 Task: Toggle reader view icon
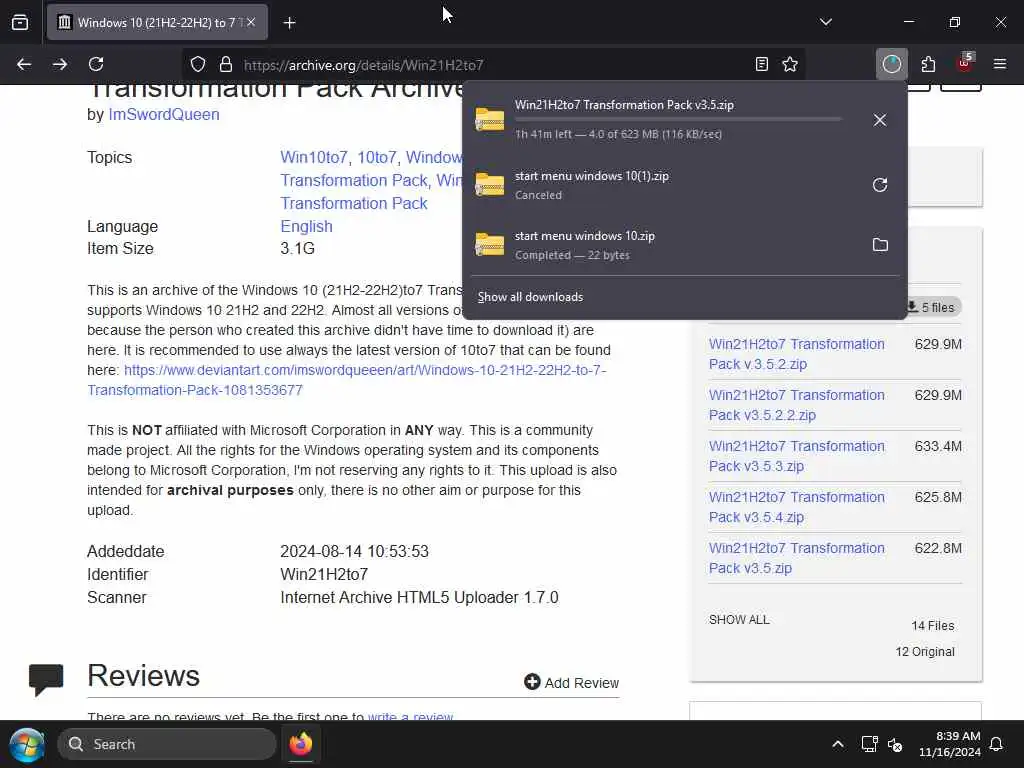coord(761,65)
